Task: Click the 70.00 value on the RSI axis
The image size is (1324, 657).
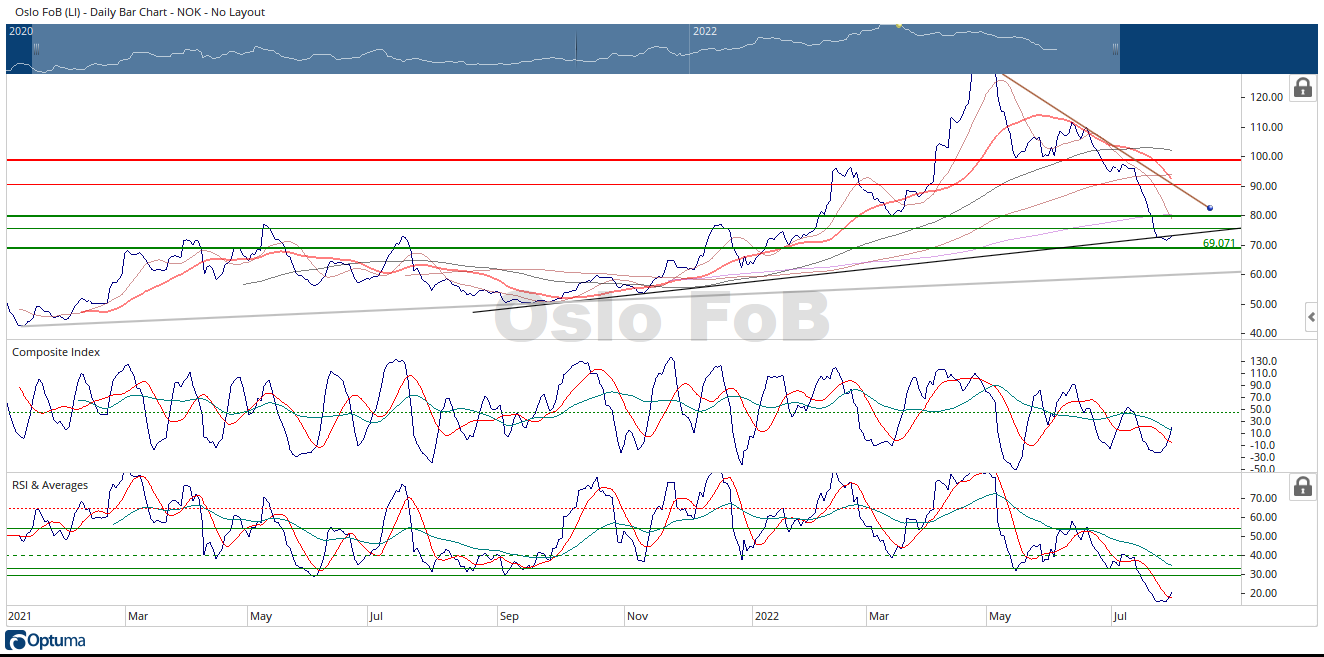Action: (1265, 498)
